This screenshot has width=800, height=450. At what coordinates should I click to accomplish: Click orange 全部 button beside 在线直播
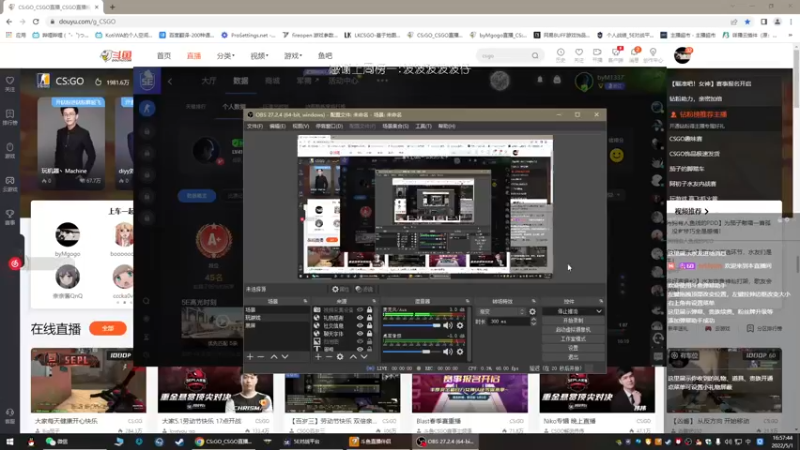(x=108, y=328)
